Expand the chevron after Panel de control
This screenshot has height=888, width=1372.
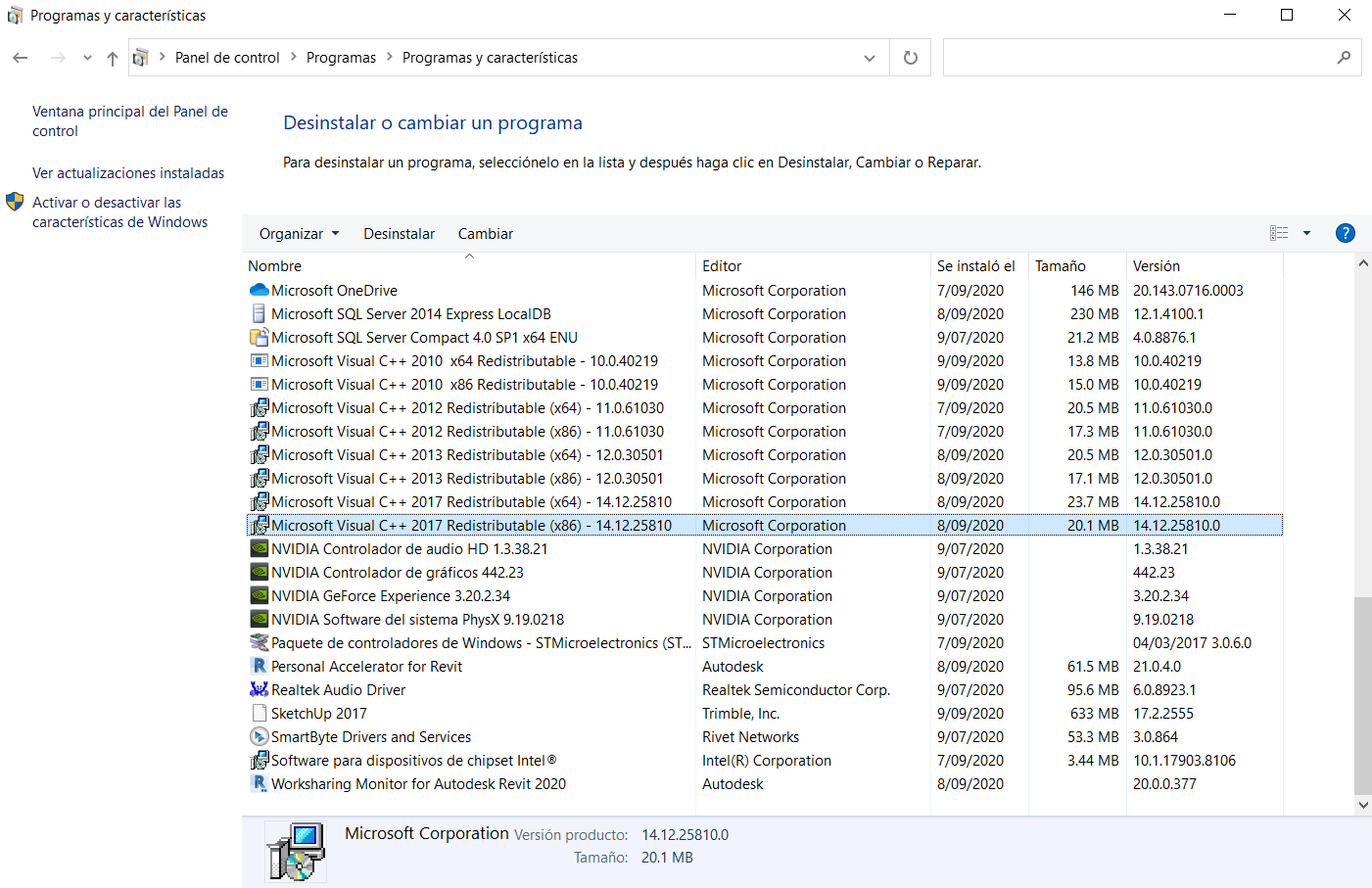pyautogui.click(x=293, y=58)
